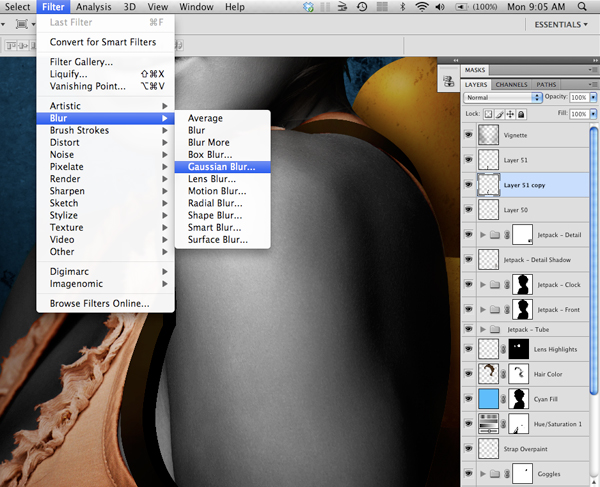Enable lock image pixels brush icon
This screenshot has width=600, height=487.
tap(499, 114)
